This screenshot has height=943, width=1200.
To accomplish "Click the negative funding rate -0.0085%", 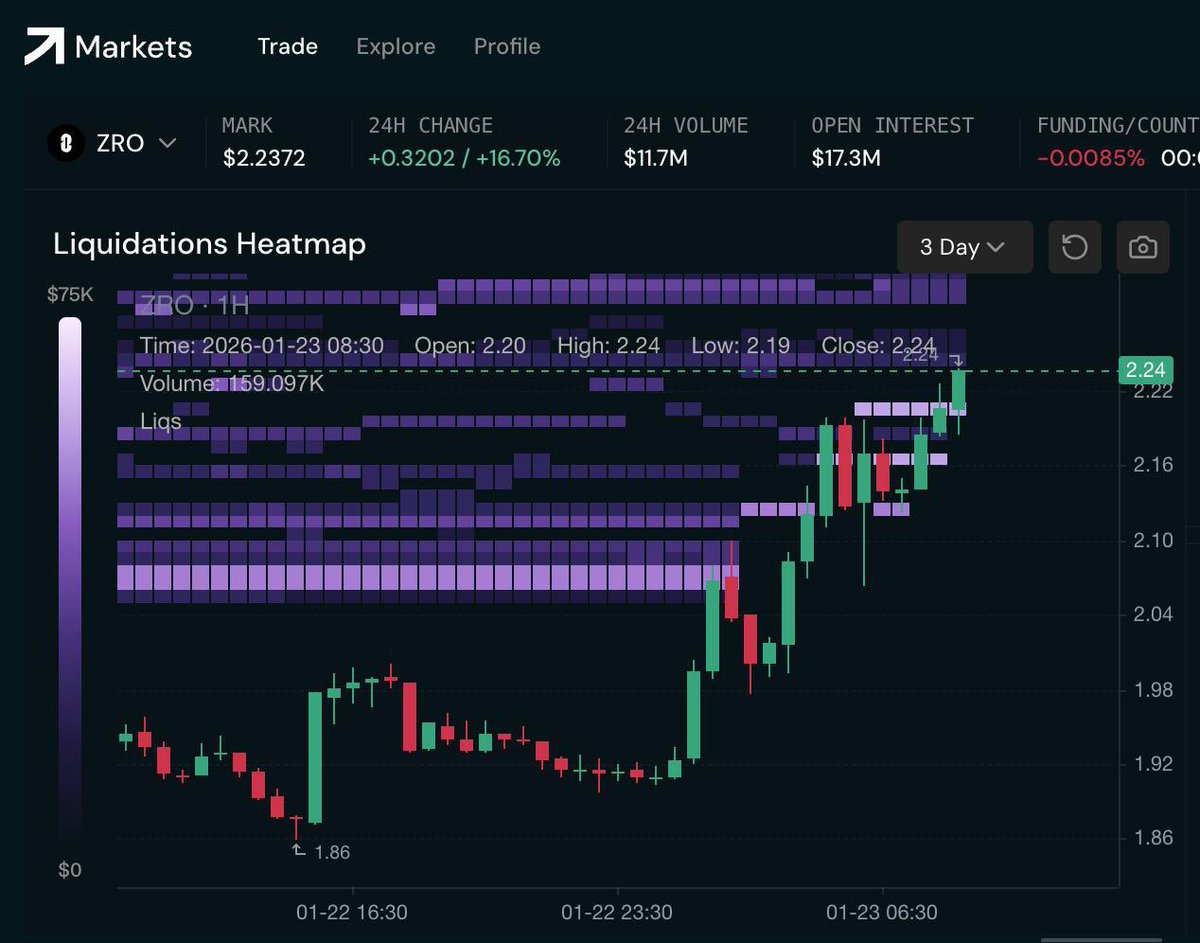I will [1091, 157].
